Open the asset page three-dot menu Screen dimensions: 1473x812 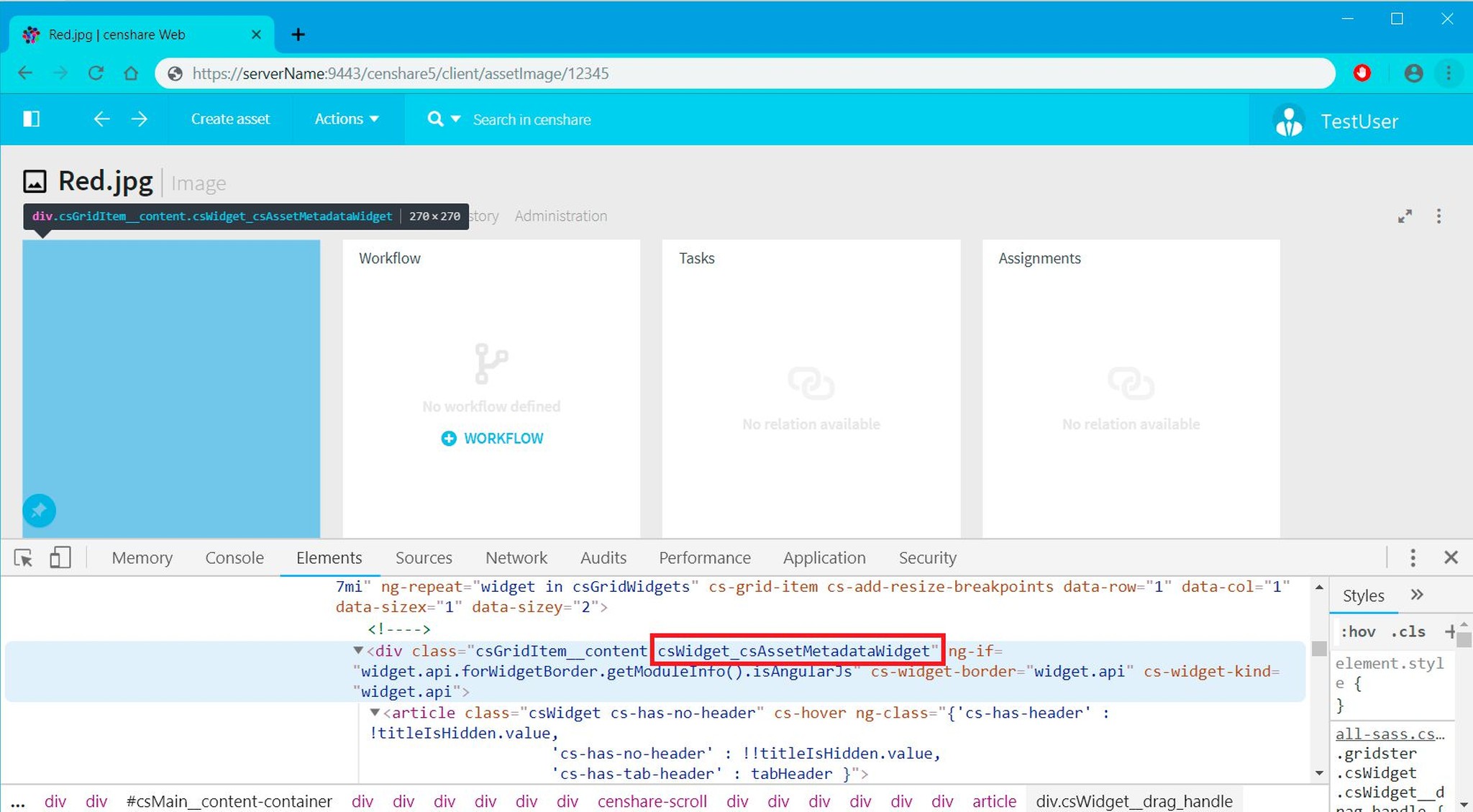(1438, 216)
